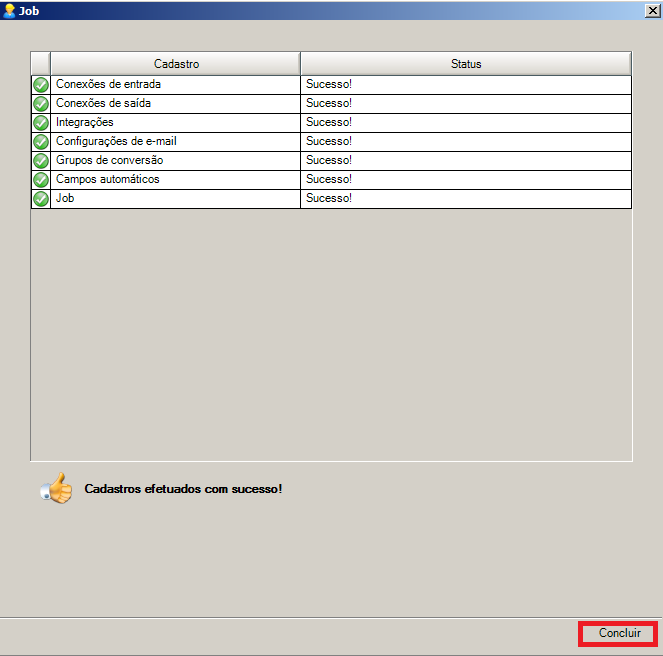
Task: Click the green check icon beside Conexões de entrada
Action: [41, 85]
